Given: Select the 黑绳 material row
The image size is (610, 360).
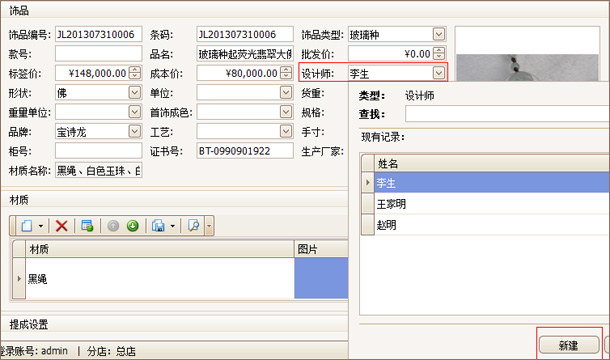Looking at the screenshot, I should (x=160, y=278).
